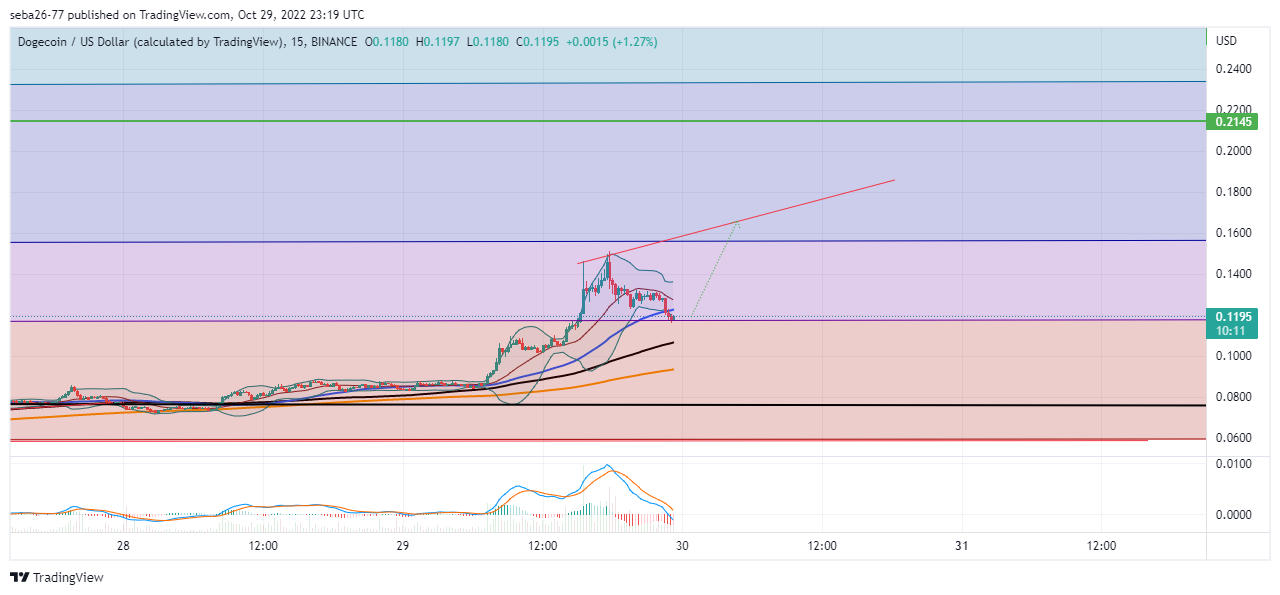This screenshot has height=595, width=1280.
Task: Click the date label 28 on time axis
Action: point(124,546)
